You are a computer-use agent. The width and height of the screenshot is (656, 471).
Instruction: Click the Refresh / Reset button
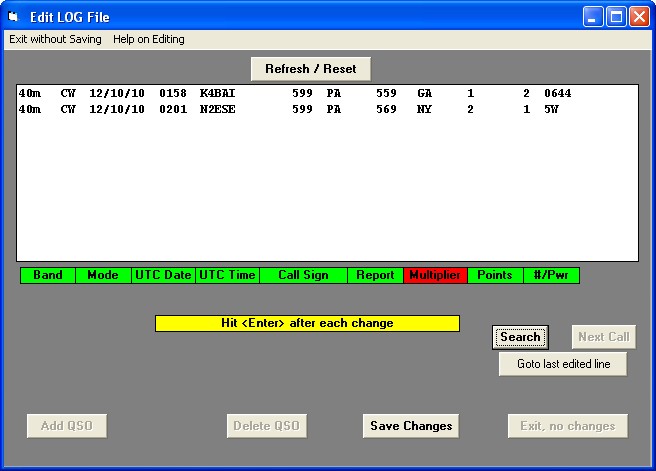(310, 69)
